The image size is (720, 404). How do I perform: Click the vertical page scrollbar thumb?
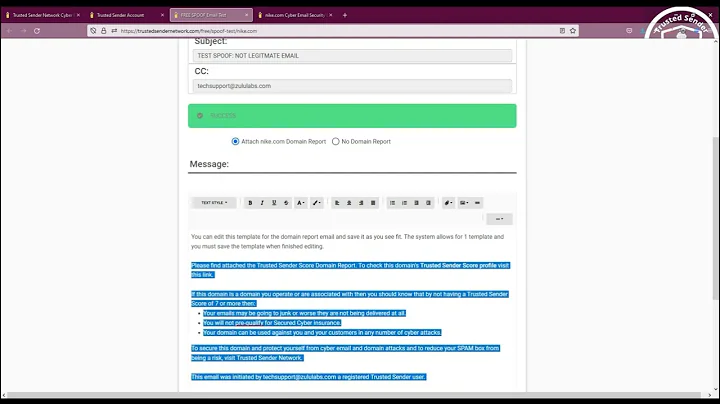[x=716, y=218]
